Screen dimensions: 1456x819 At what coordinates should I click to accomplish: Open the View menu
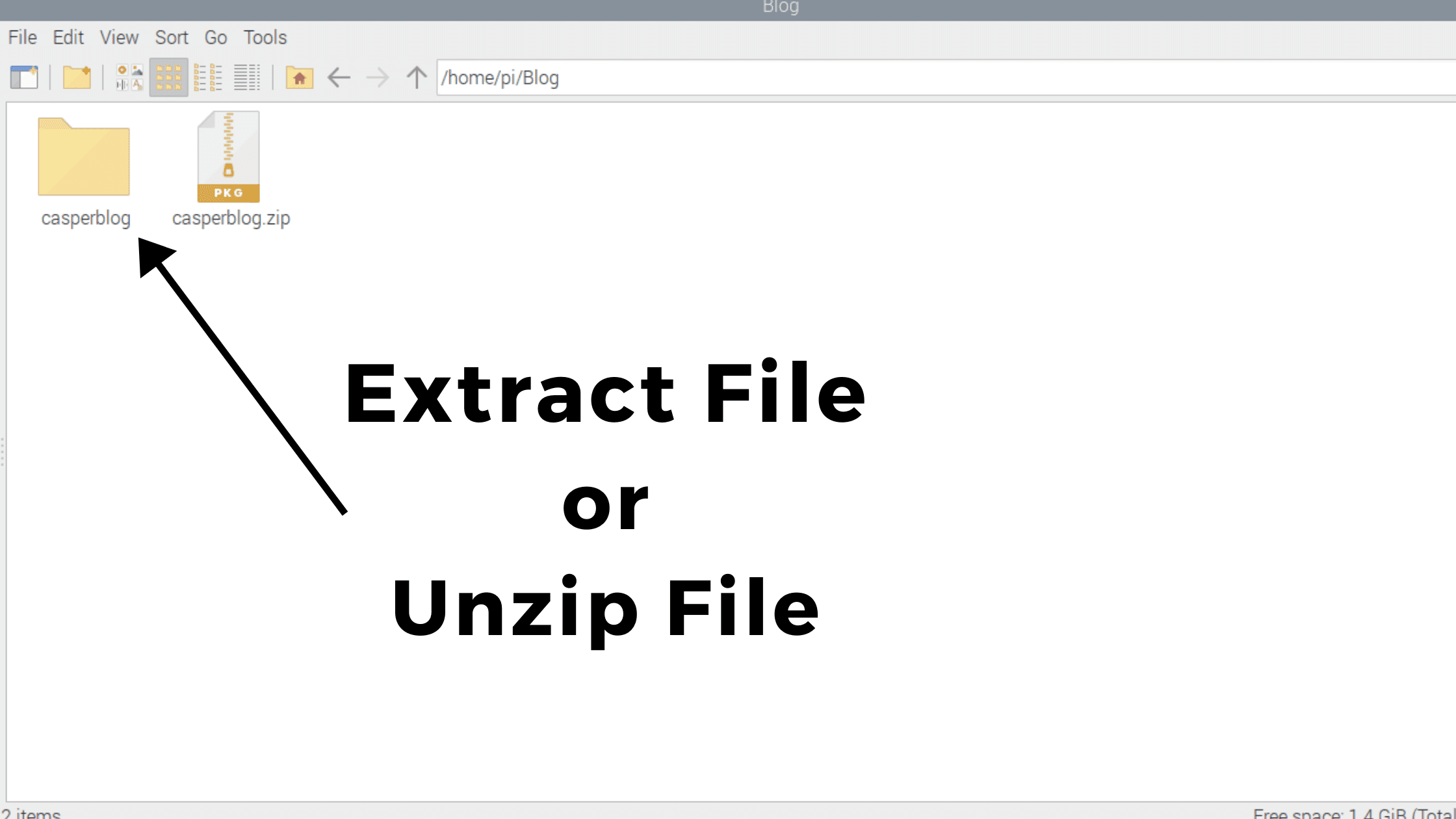119,37
